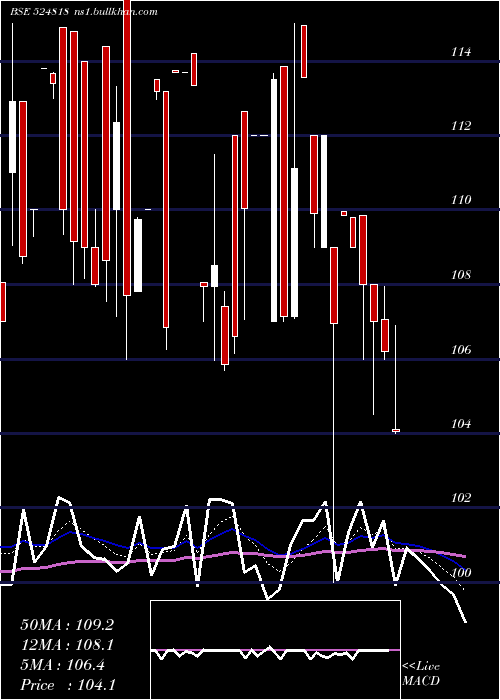
Task: Click the last small candle near 104
Action: point(396,430)
